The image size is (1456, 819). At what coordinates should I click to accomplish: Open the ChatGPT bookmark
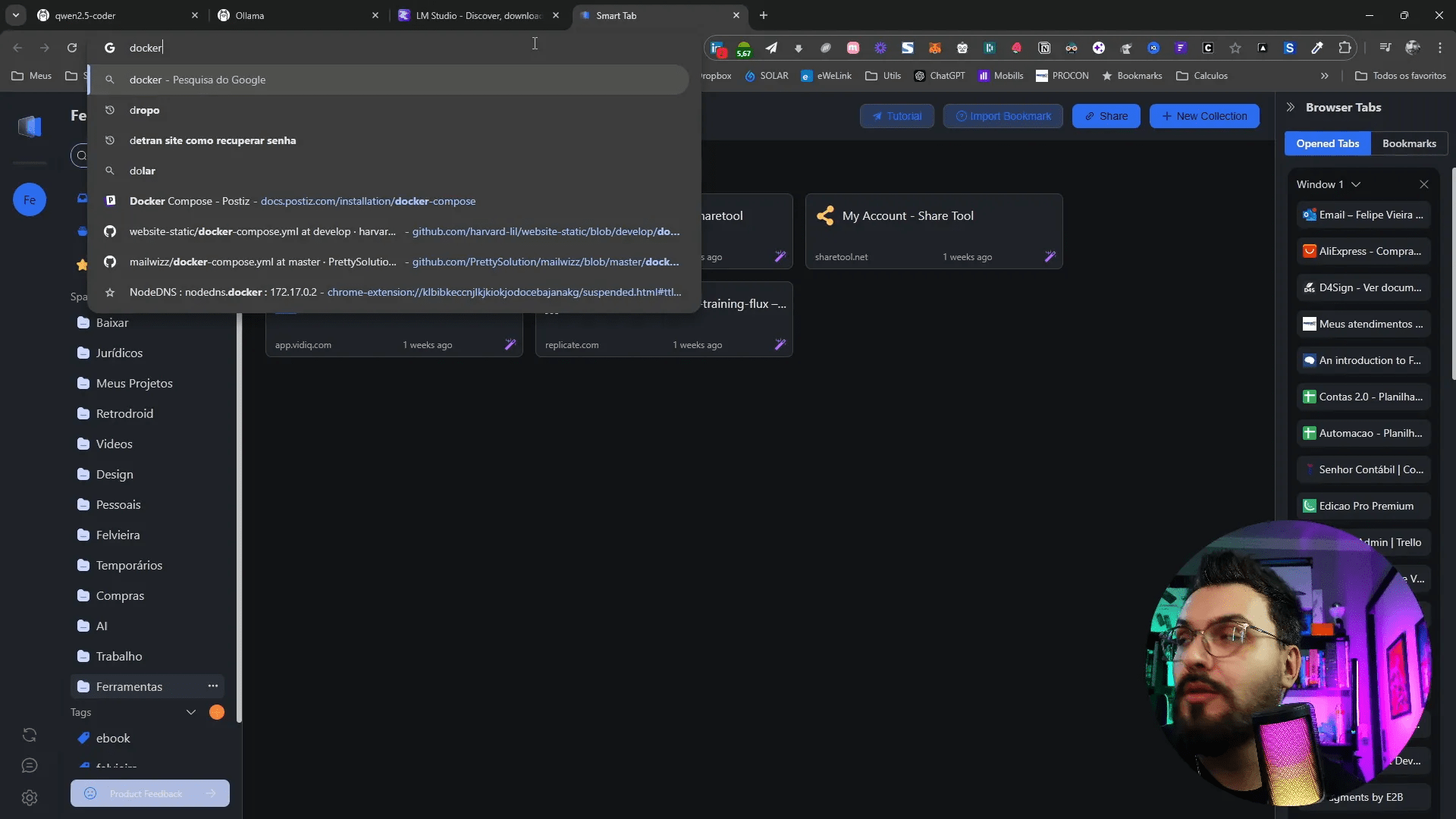[940, 76]
